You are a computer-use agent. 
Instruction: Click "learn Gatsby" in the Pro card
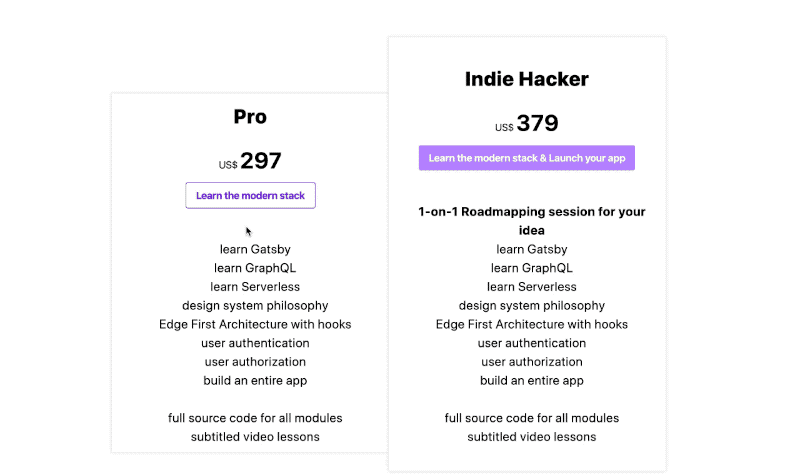tap(255, 249)
